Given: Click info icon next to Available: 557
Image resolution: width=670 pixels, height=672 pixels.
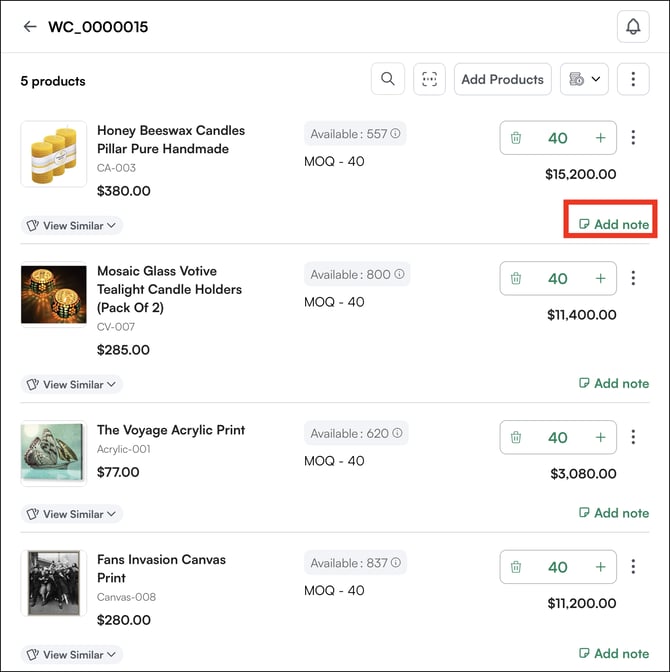Looking at the screenshot, I should tap(396, 134).
